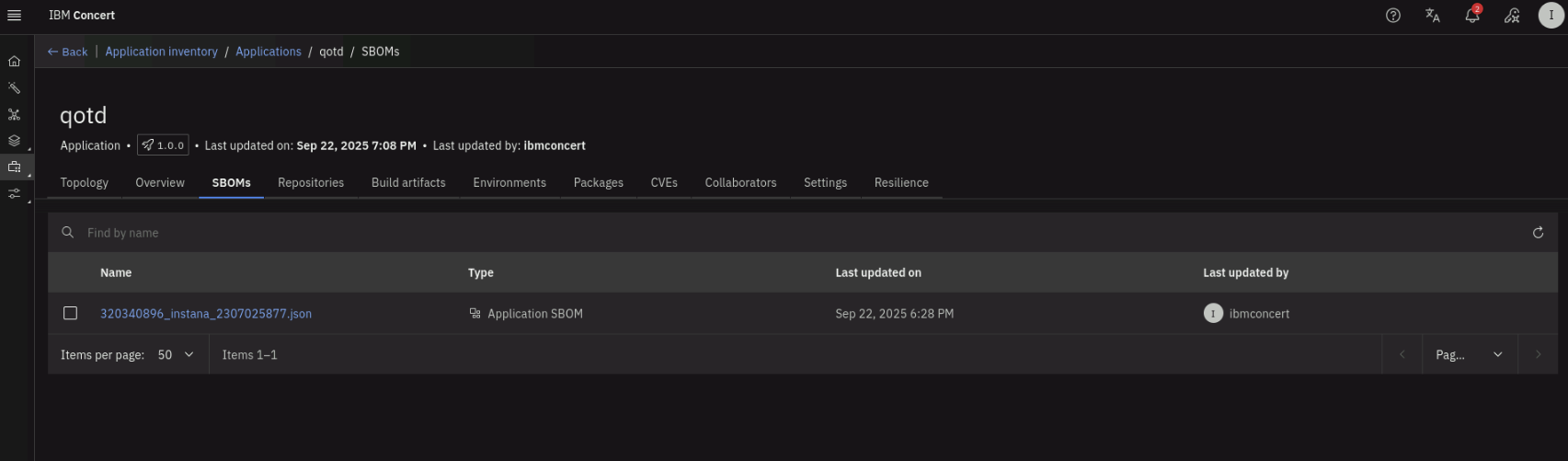Open the settings sliders sidebar icon

pos(14,194)
